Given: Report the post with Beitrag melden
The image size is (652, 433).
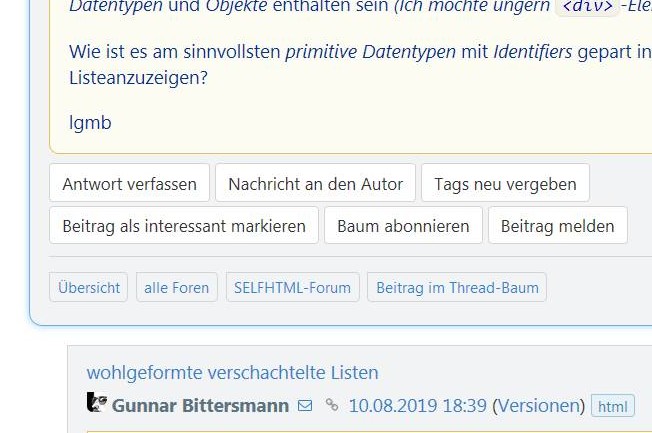Looking at the screenshot, I should [557, 225].
